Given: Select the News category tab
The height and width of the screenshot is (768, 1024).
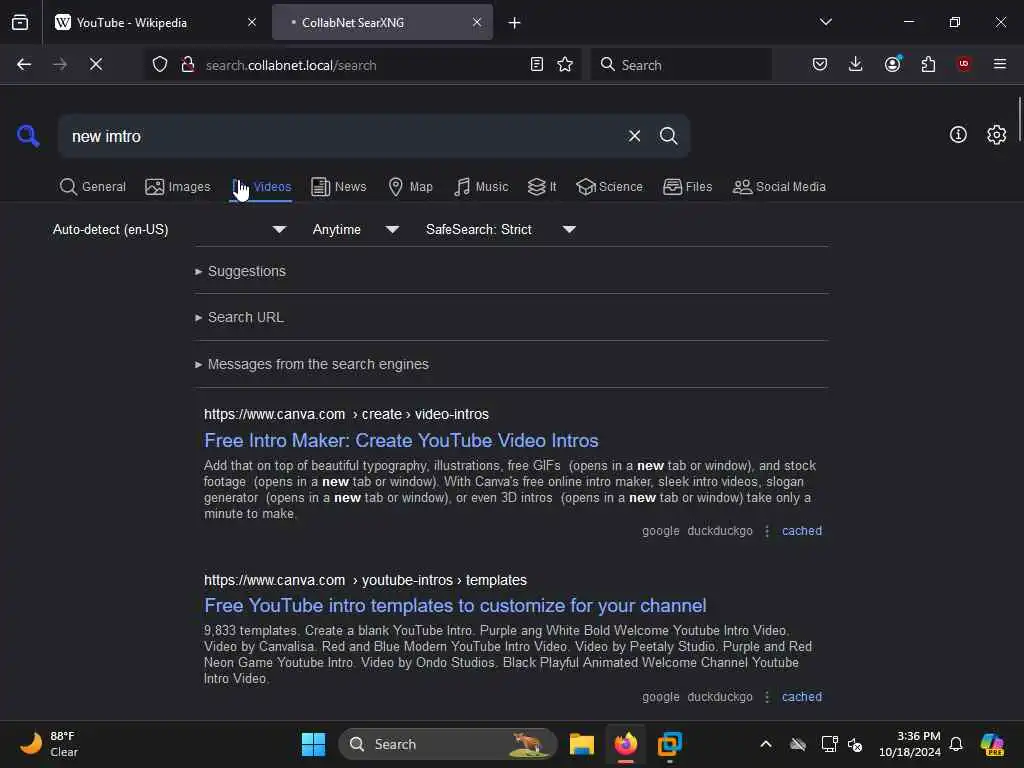Looking at the screenshot, I should tap(338, 187).
